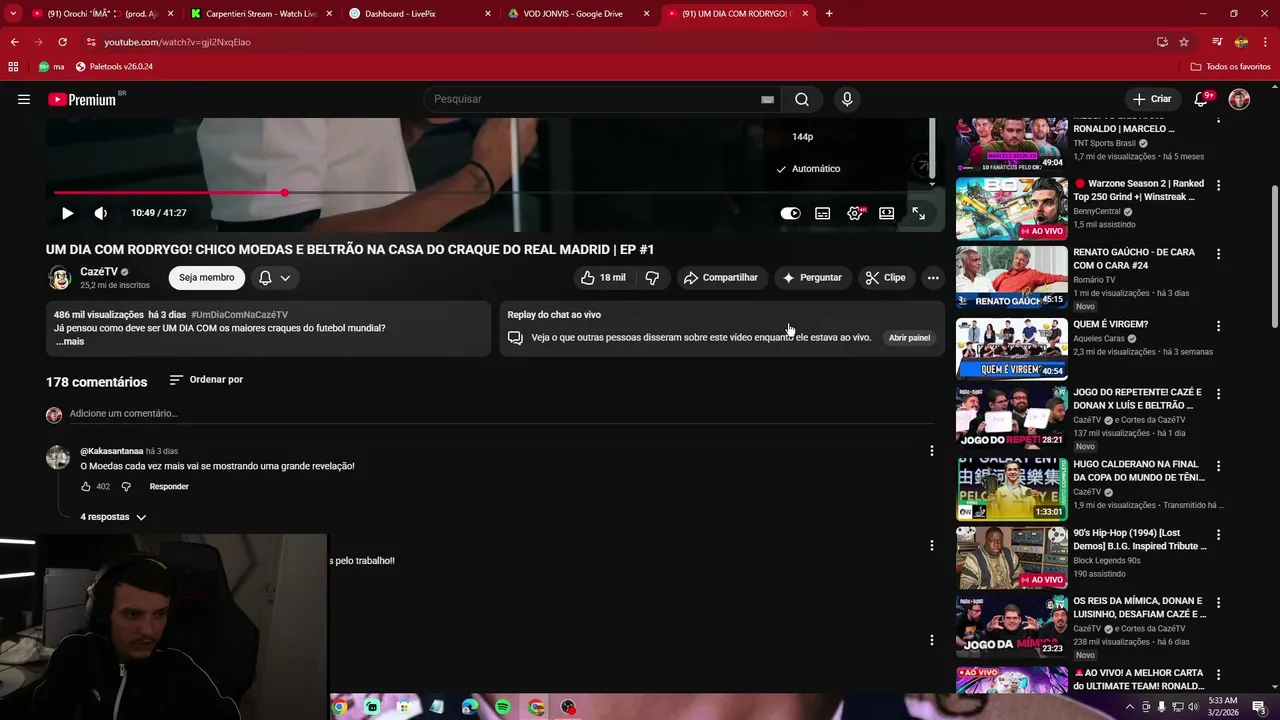Open a new browser tab plus
This screenshot has width=1280, height=720.
(829, 14)
